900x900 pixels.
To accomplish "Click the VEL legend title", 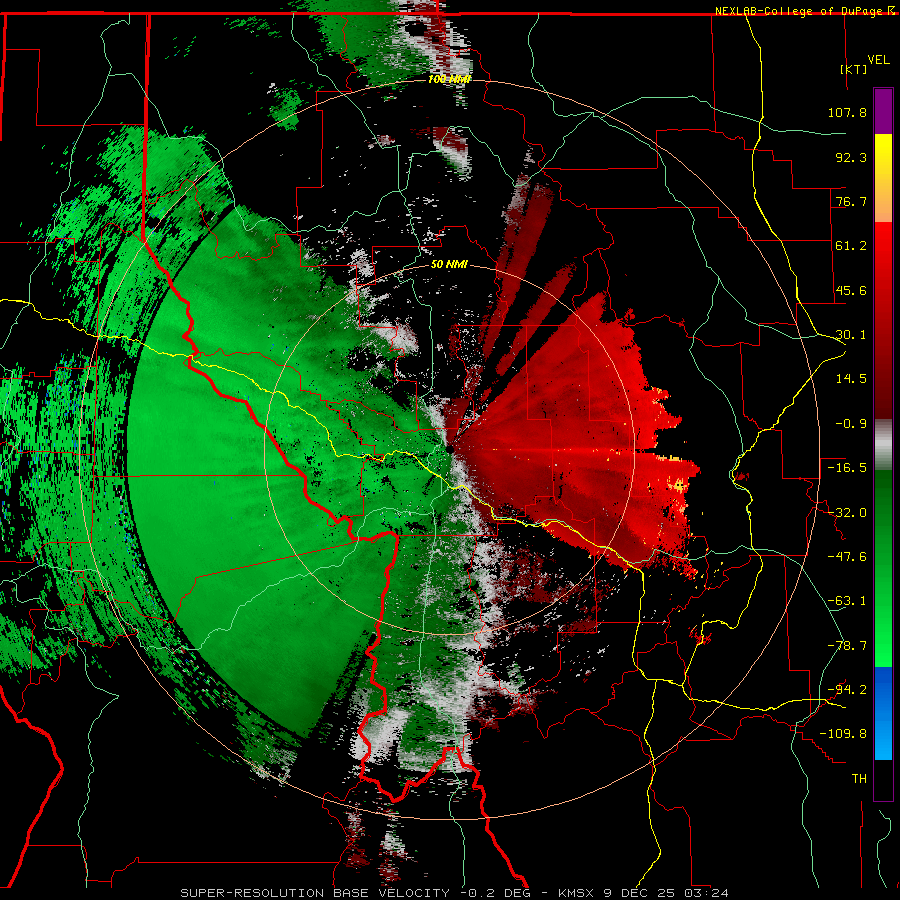I will 878,60.
